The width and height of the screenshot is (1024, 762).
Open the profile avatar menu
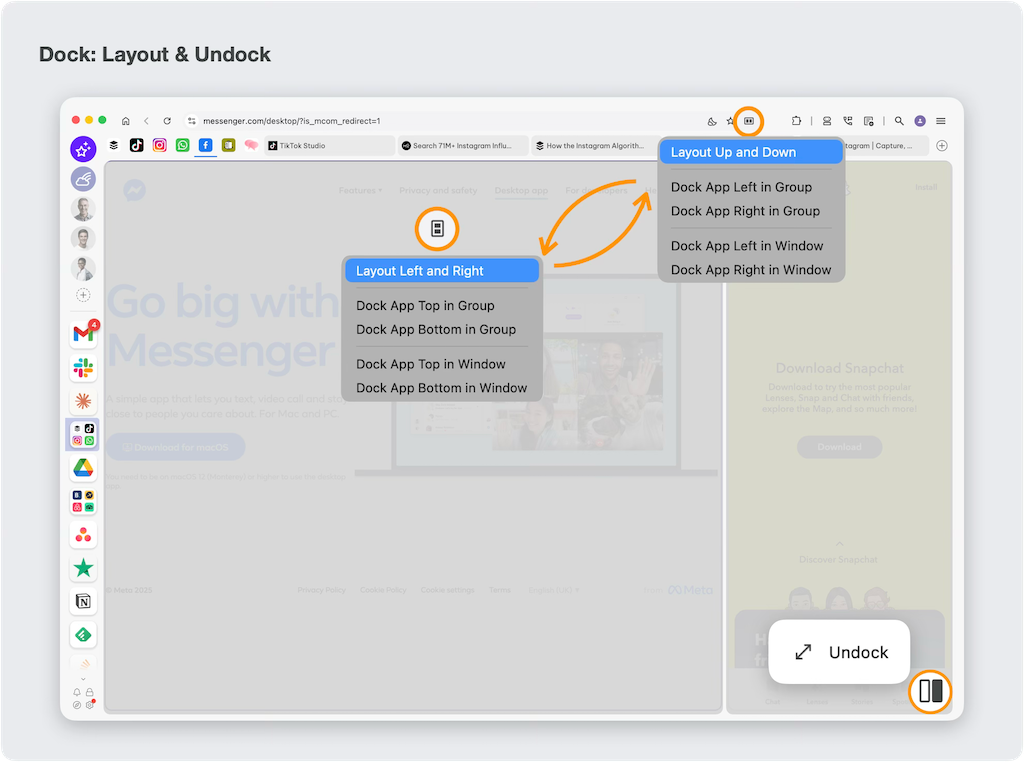click(920, 121)
